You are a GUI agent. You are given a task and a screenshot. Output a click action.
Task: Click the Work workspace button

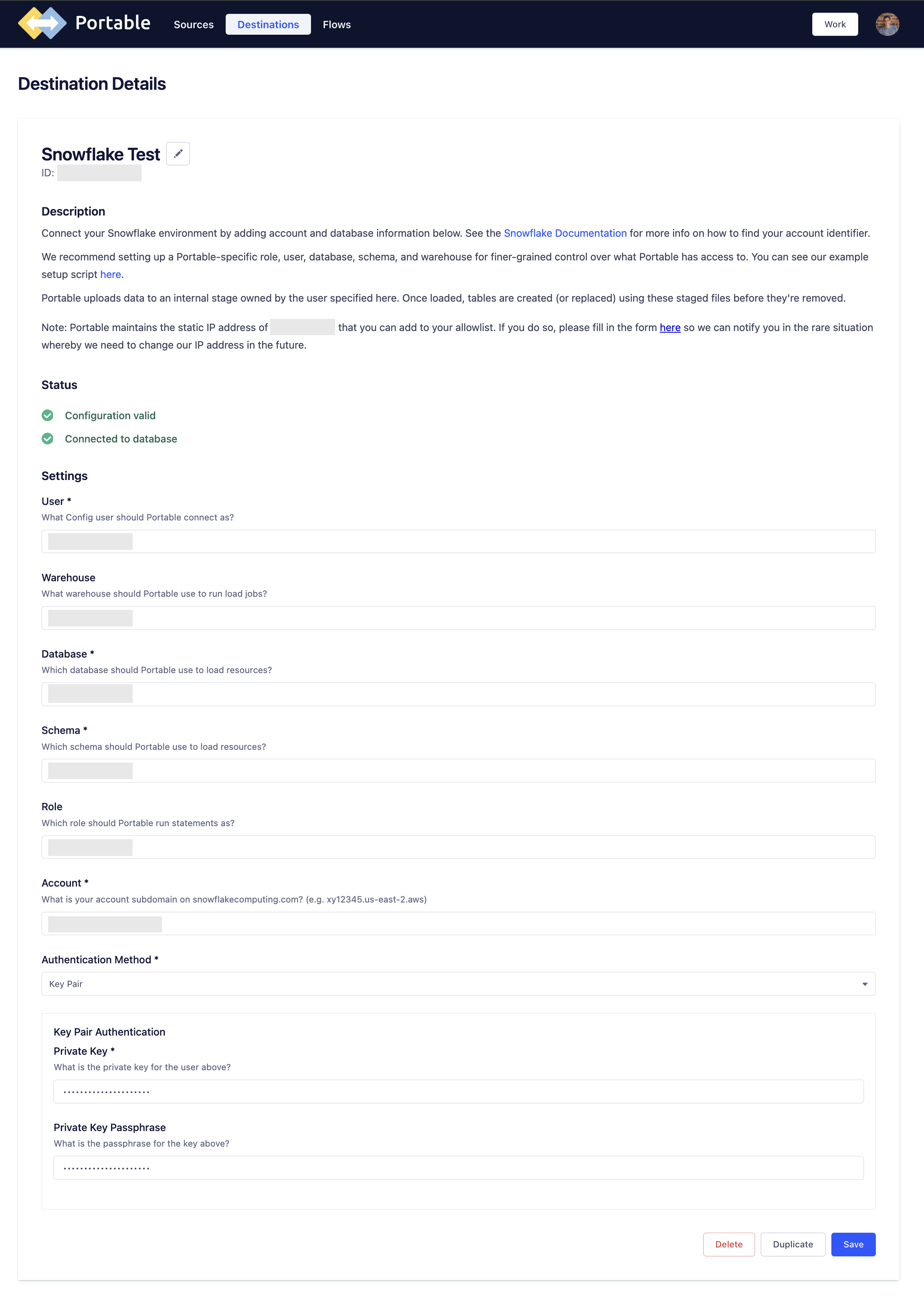(835, 24)
